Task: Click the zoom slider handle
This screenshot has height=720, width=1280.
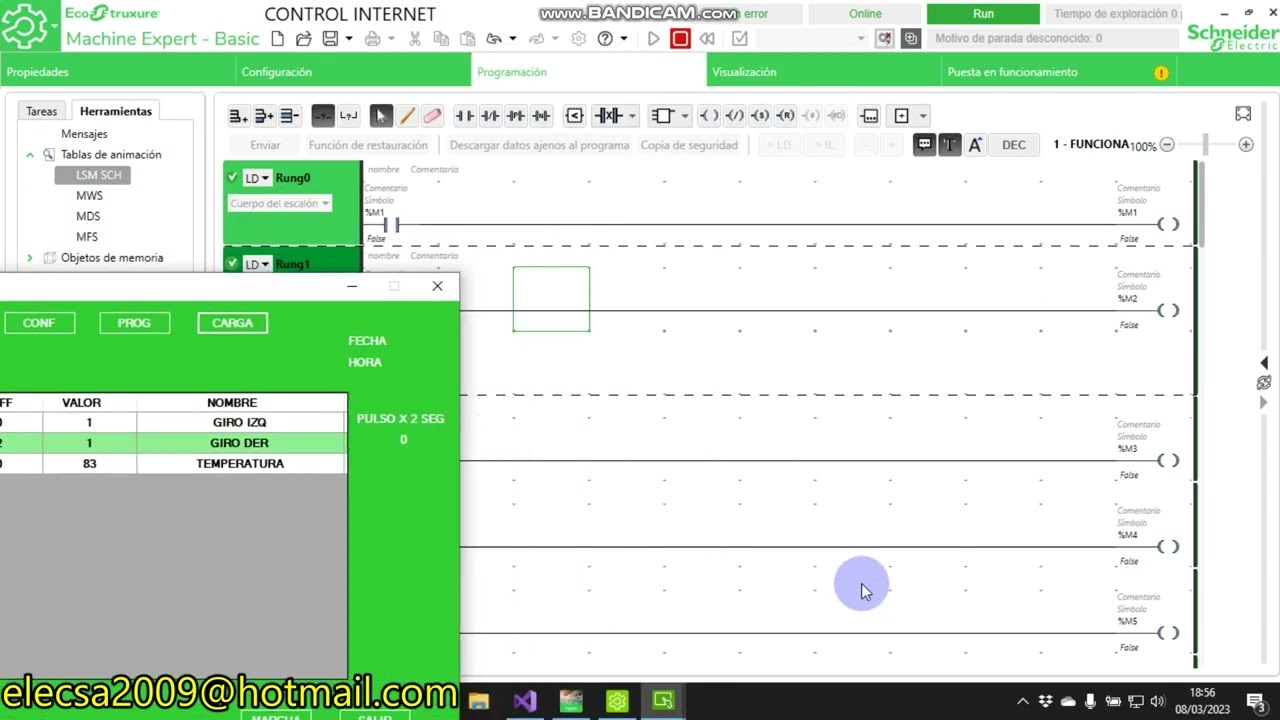Action: 1205,145
